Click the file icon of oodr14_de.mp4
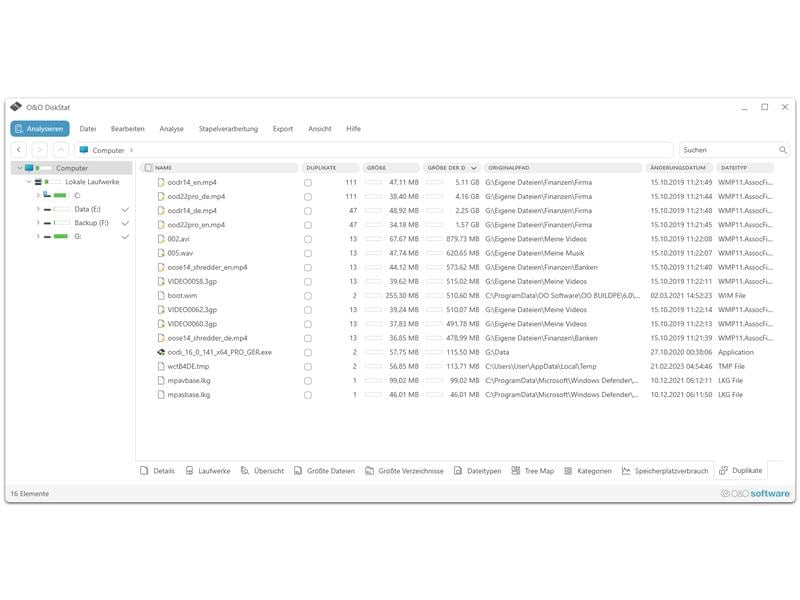The height and width of the screenshot is (600, 800). [x=161, y=210]
